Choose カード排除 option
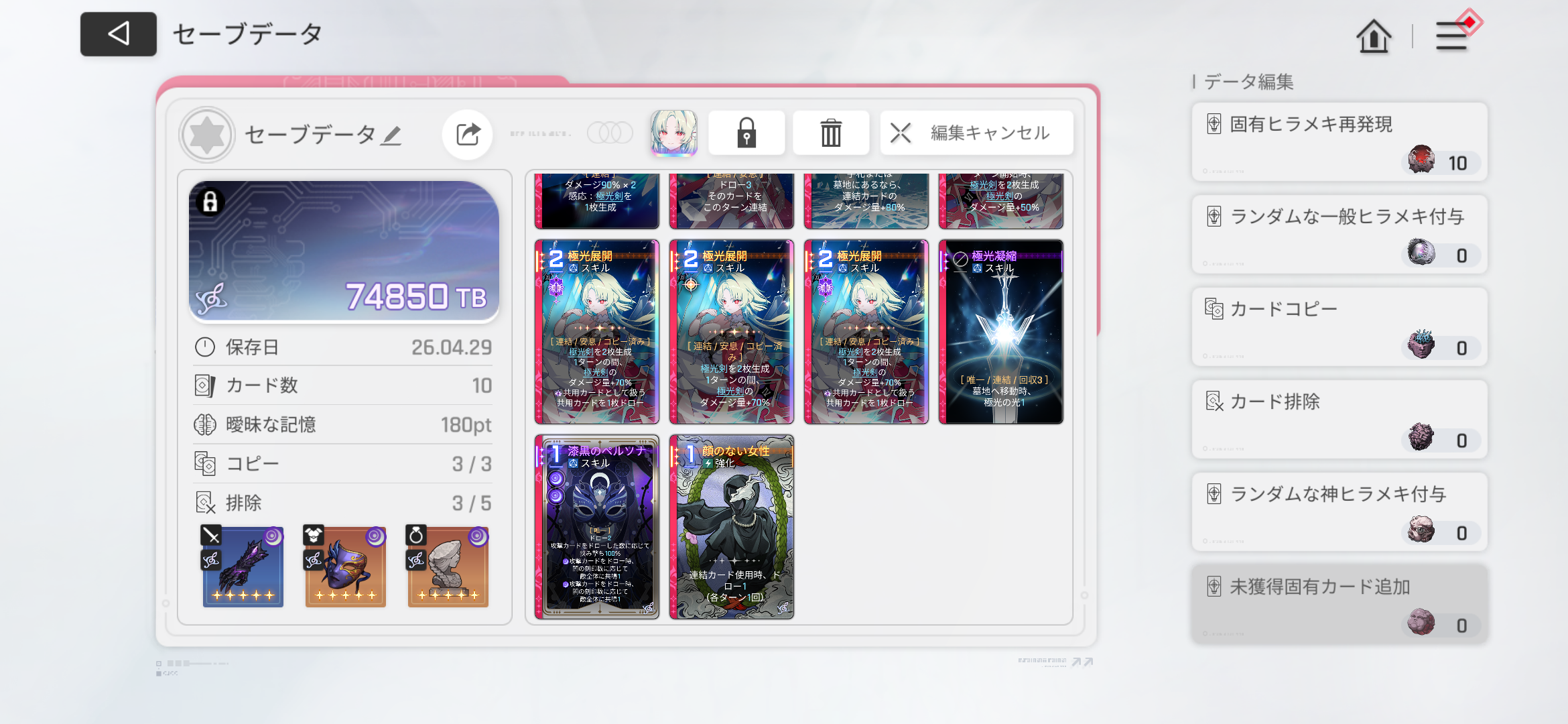The image size is (1568, 724). [1339, 419]
